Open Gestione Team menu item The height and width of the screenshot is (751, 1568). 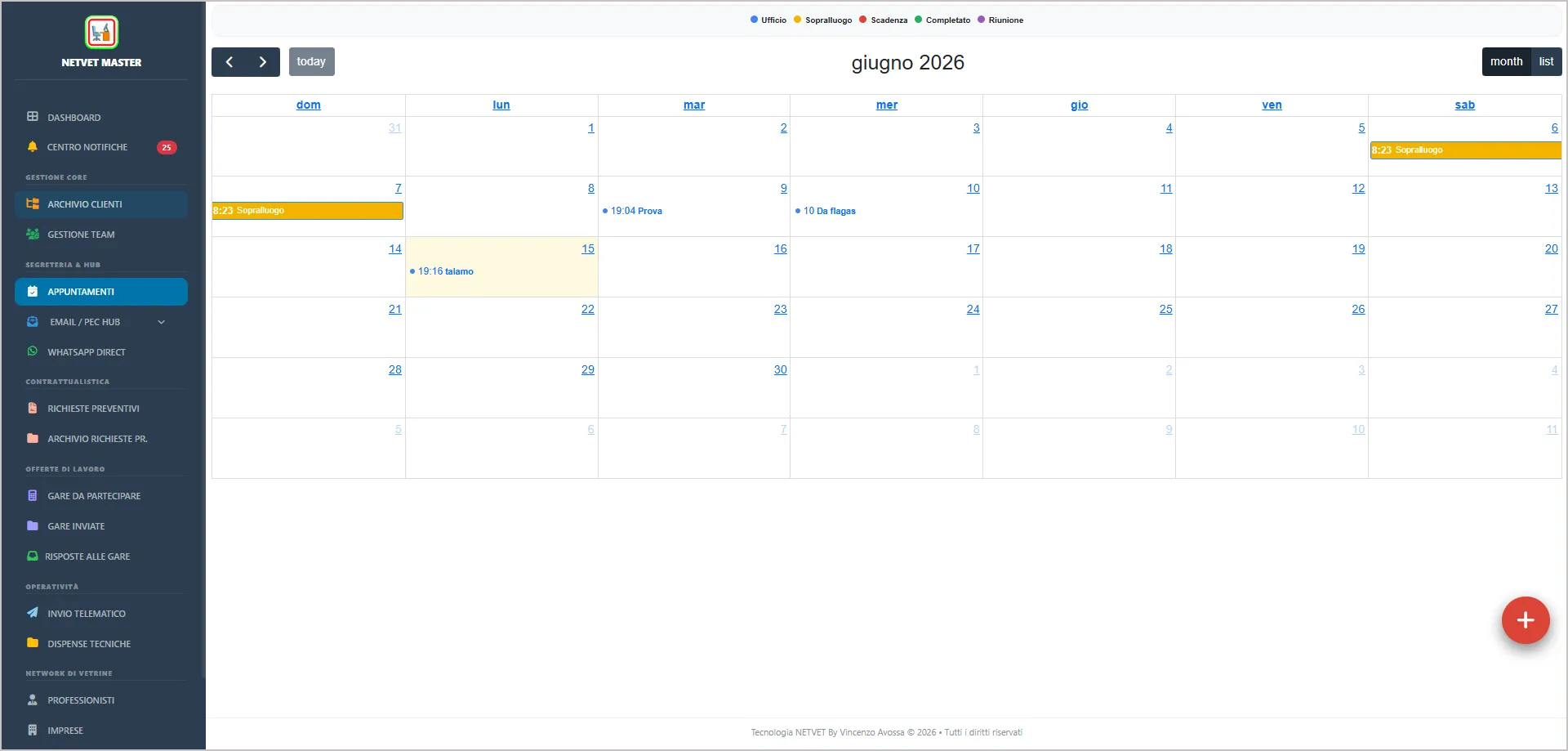click(x=101, y=235)
